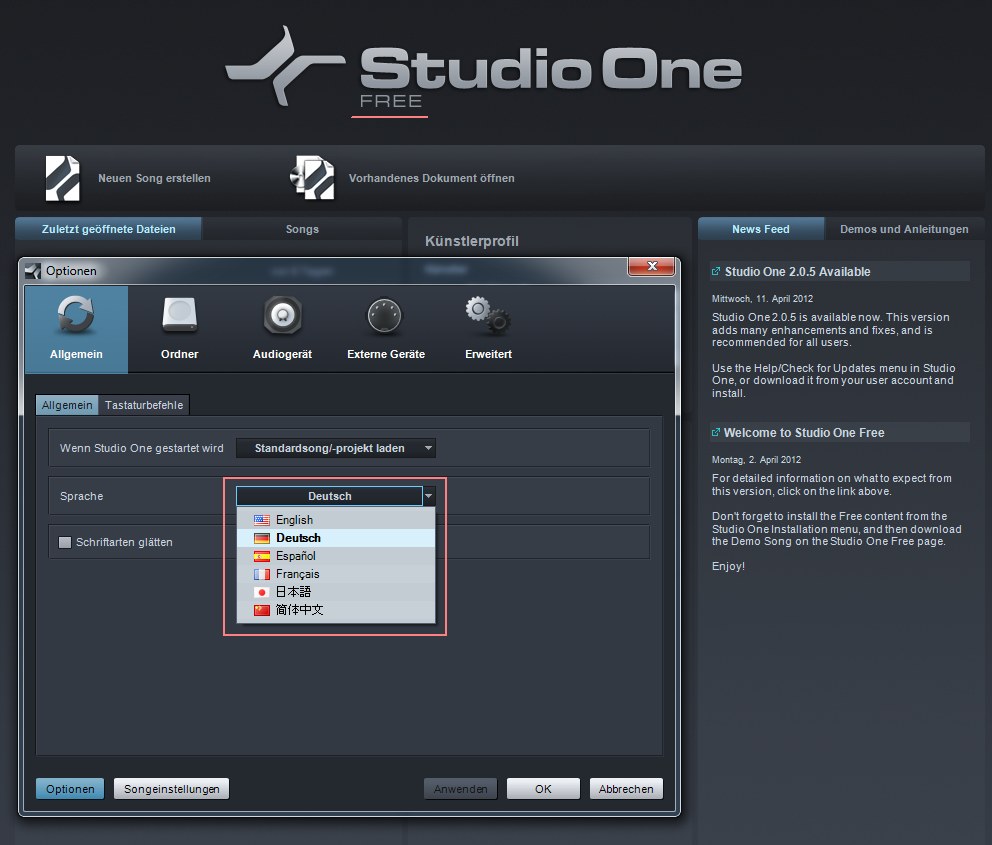992x845 pixels.
Task: Click the Mittwoch, 11. April 2012 date
Action: point(762,299)
